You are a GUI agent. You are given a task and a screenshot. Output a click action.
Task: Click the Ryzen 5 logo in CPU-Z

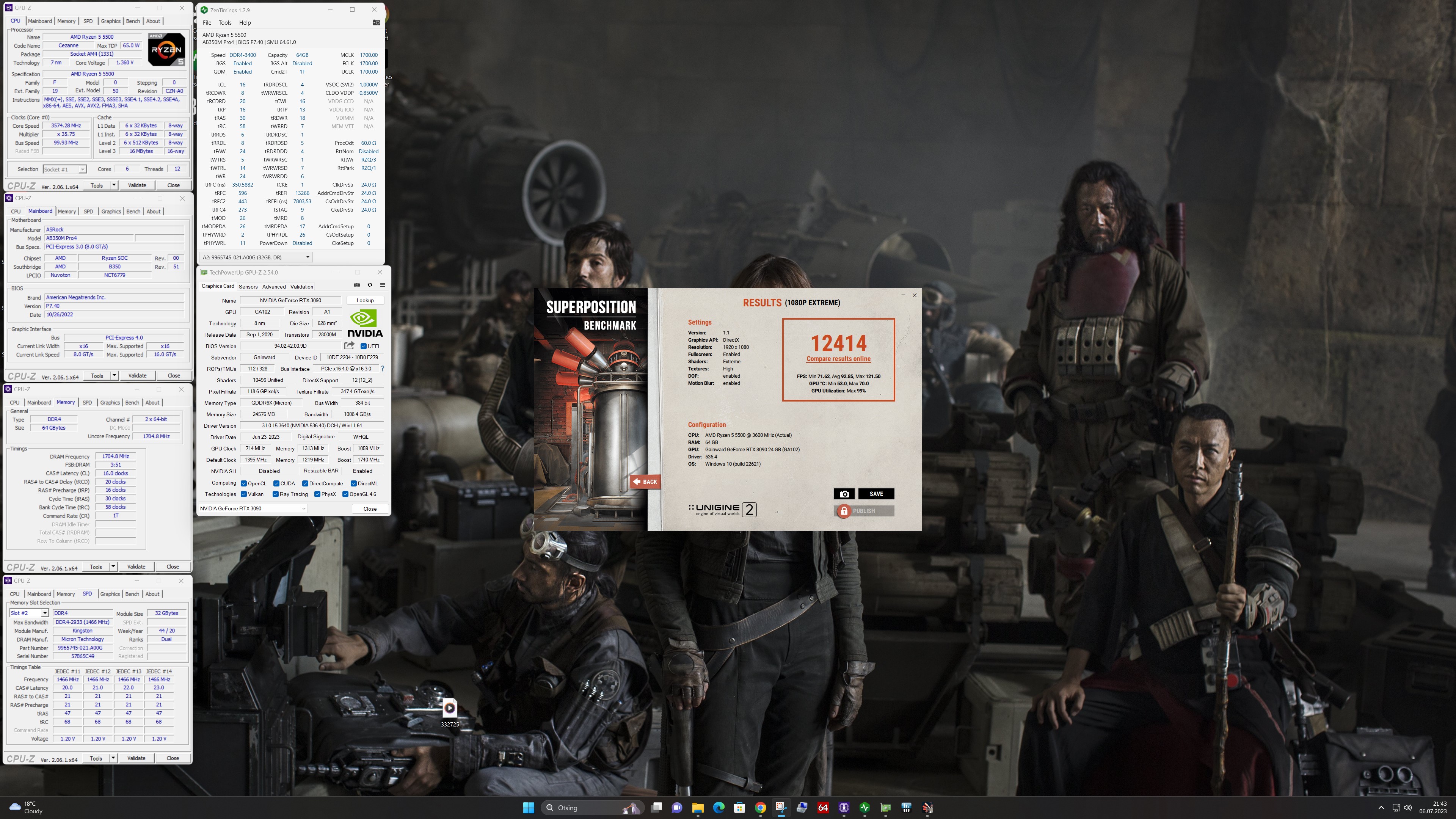coord(167,49)
